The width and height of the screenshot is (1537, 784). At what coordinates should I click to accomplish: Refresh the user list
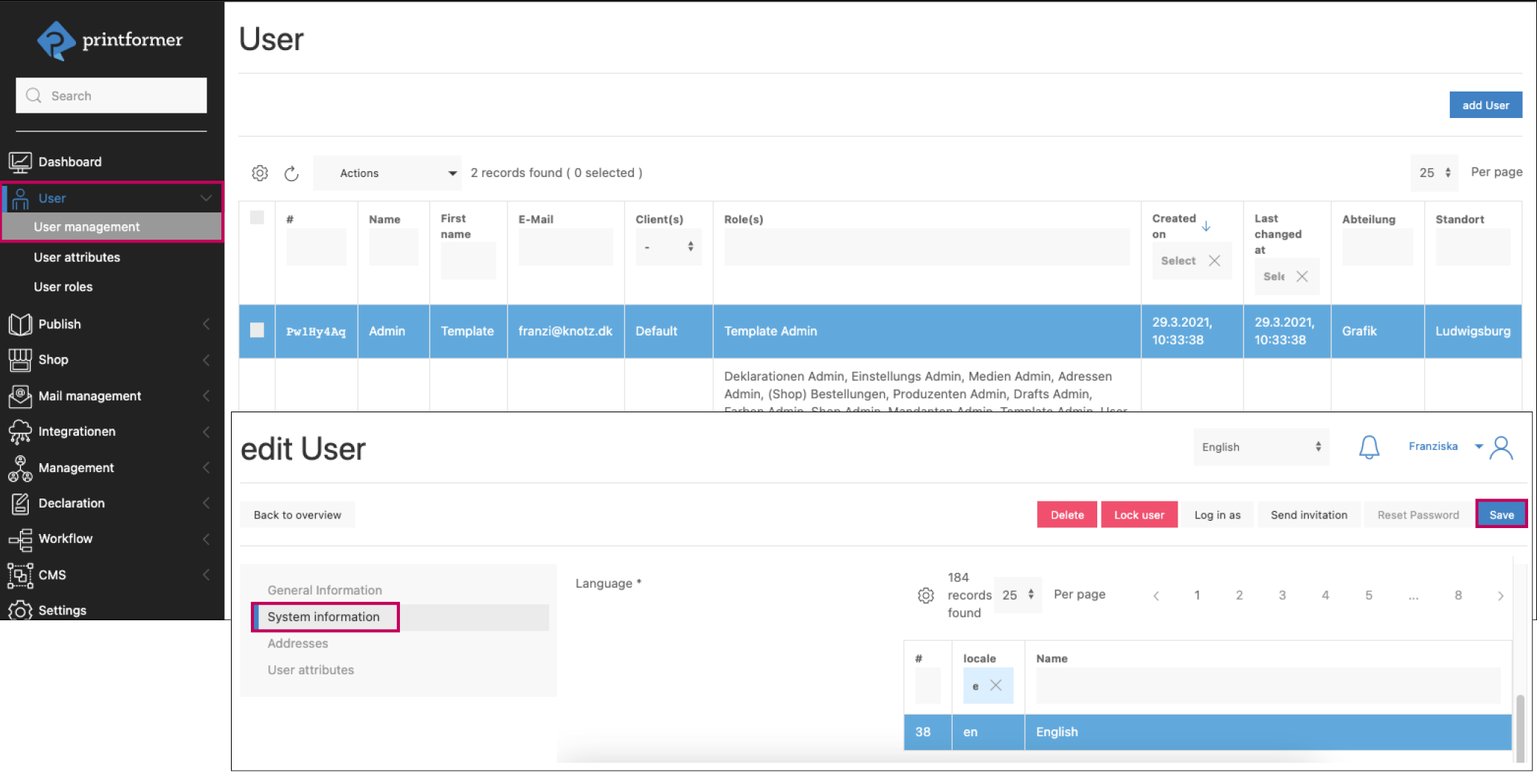291,173
